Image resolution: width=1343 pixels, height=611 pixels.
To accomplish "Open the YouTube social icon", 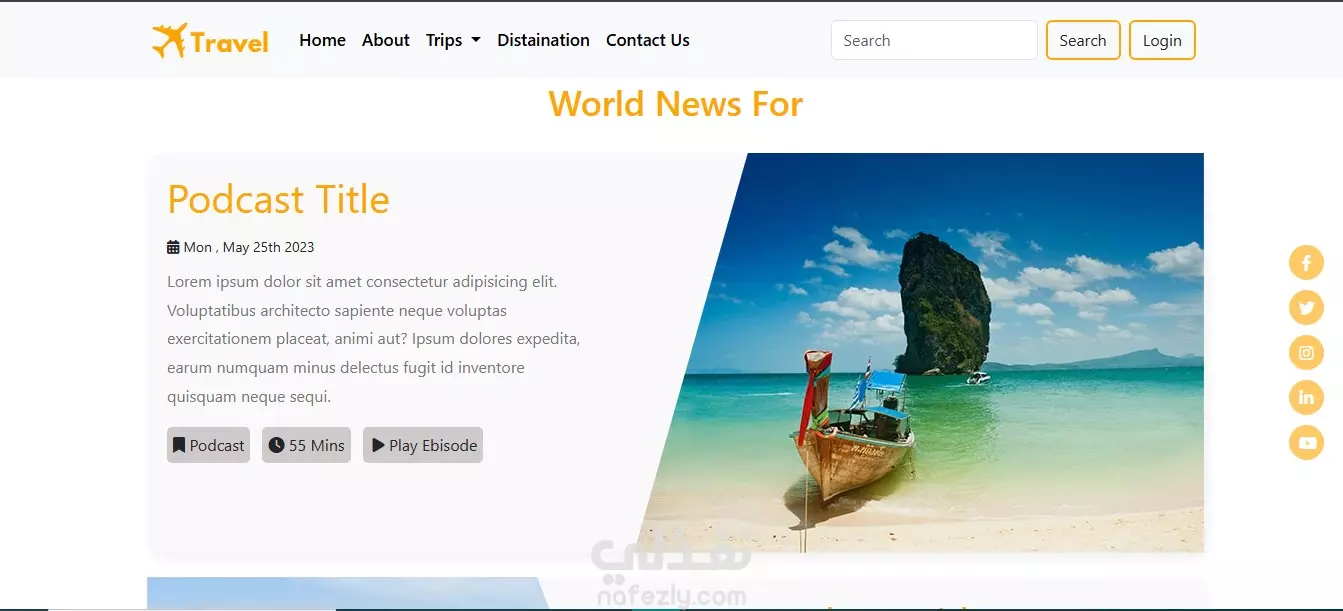I will tap(1306, 442).
